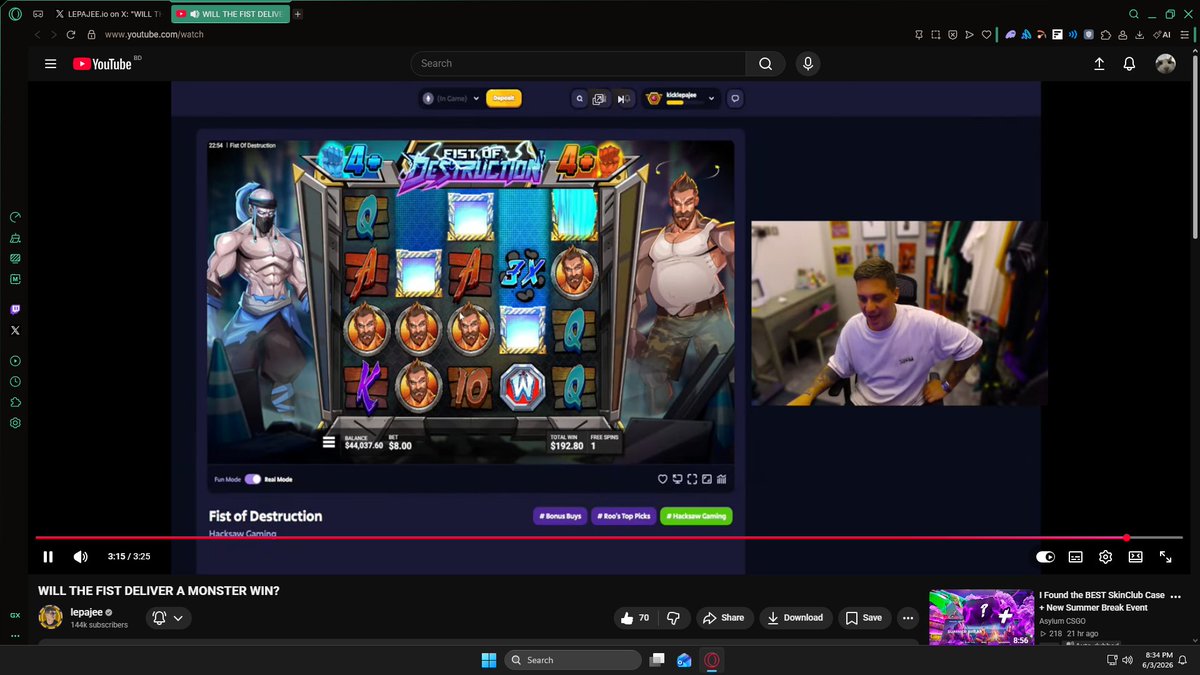Open GX Control speedometer icon in sidebar
The height and width of the screenshot is (675, 1200).
[x=15, y=217]
